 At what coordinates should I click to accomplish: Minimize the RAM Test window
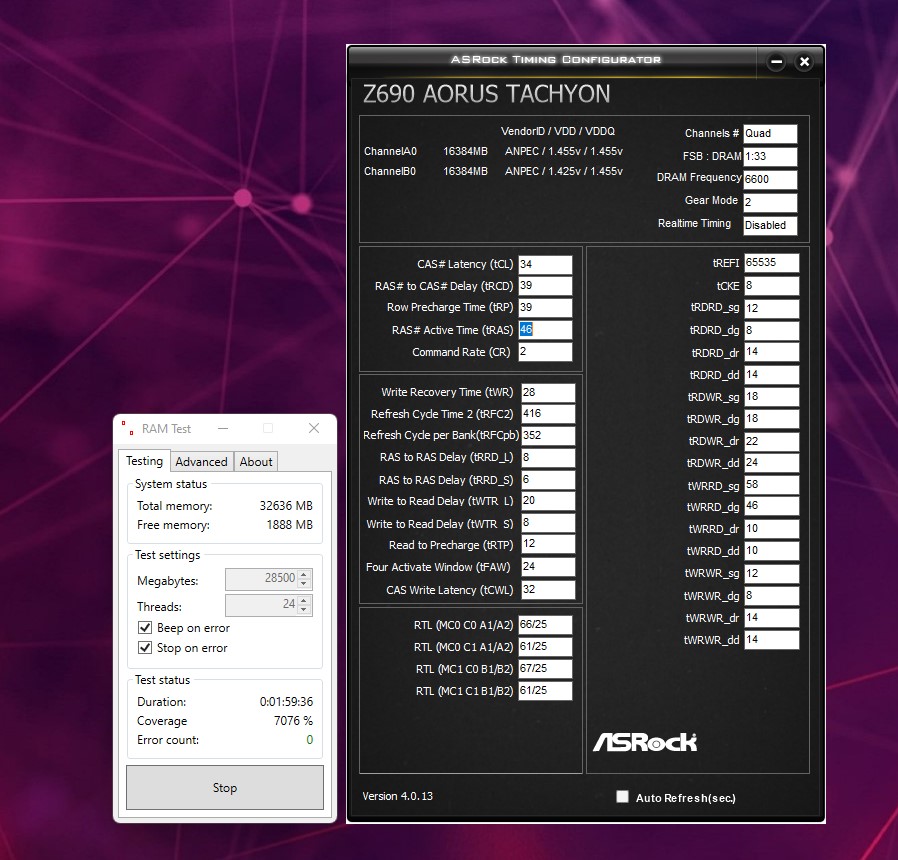coord(221,428)
